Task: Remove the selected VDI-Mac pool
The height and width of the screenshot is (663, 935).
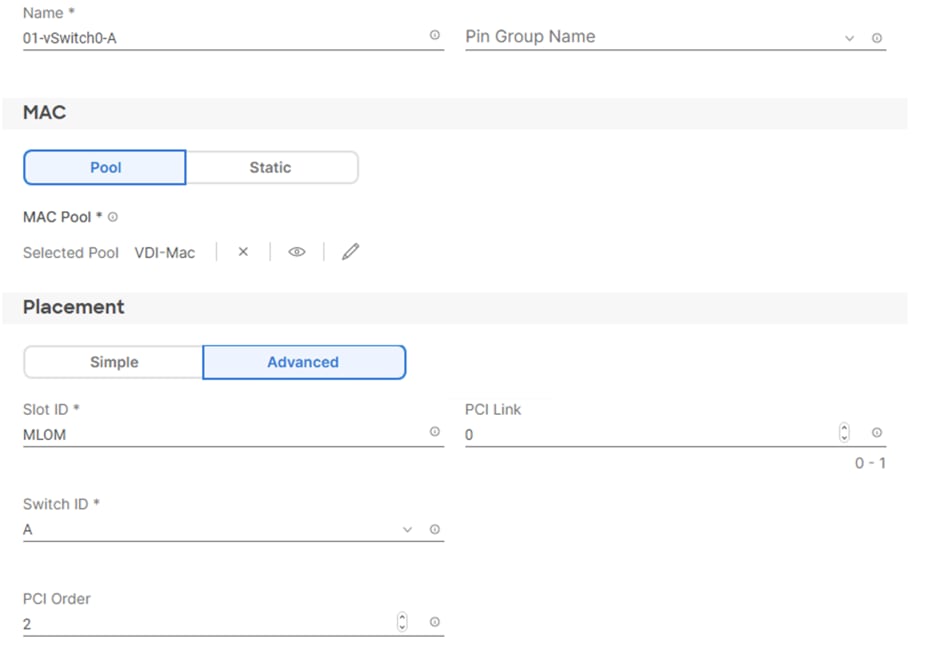Action: pos(243,252)
